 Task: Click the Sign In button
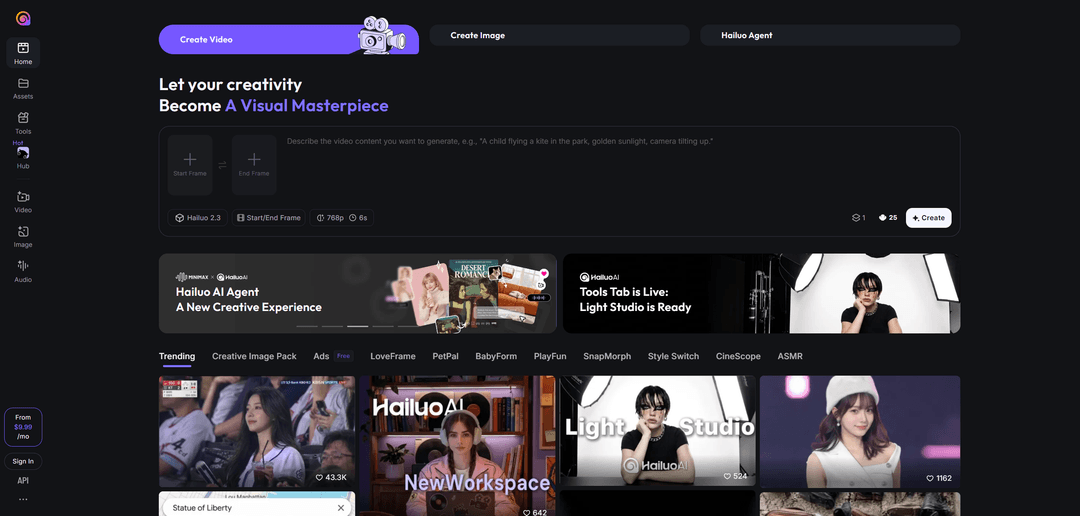point(23,462)
